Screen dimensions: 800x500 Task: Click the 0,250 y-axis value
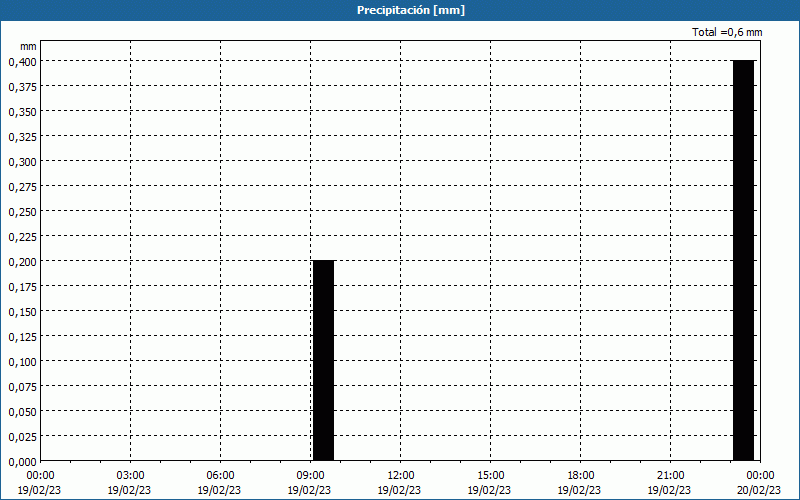tap(22, 212)
